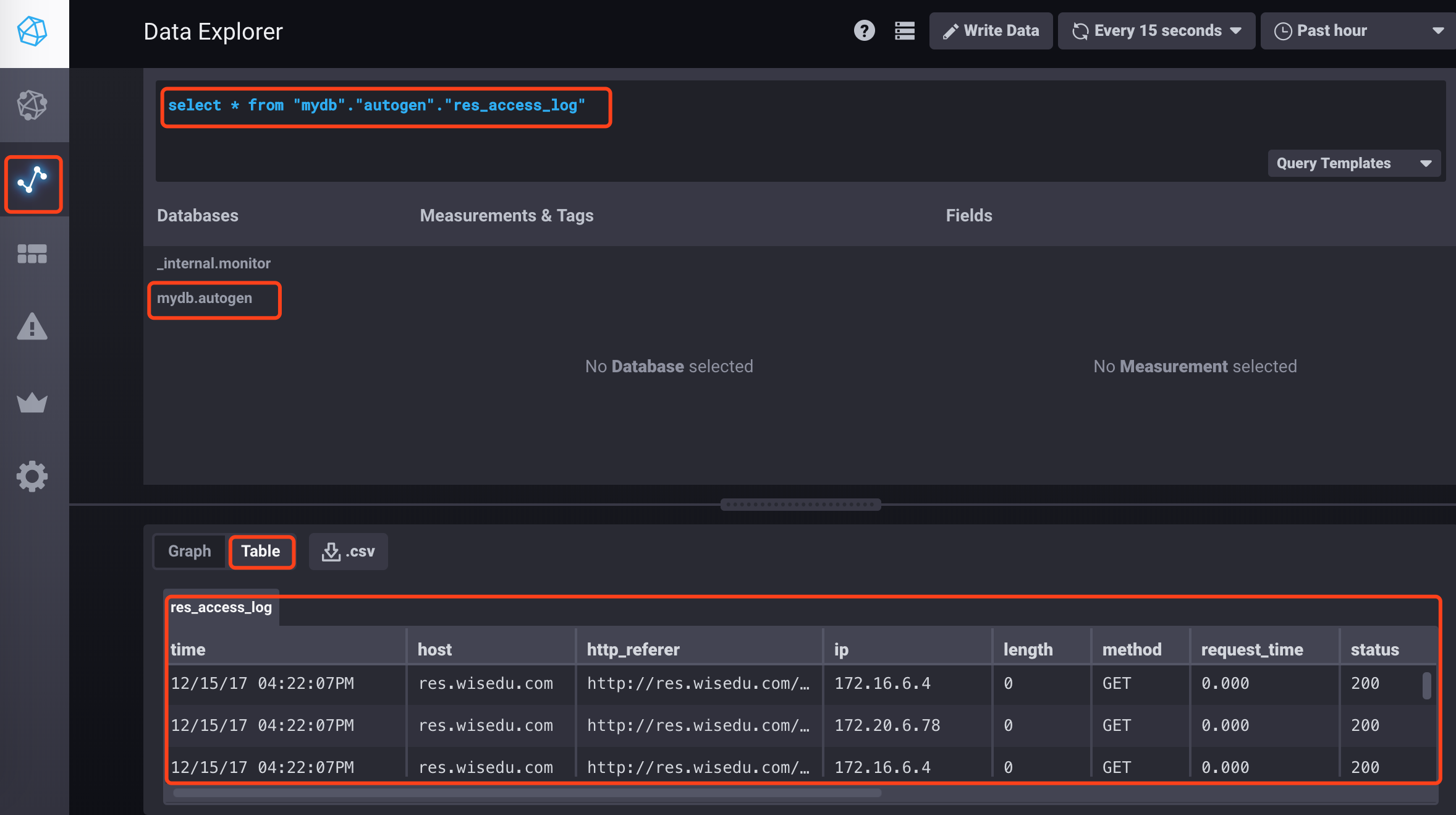The width and height of the screenshot is (1456, 815).
Task: Open the Past hour time range dropdown
Action: pyautogui.click(x=1358, y=31)
